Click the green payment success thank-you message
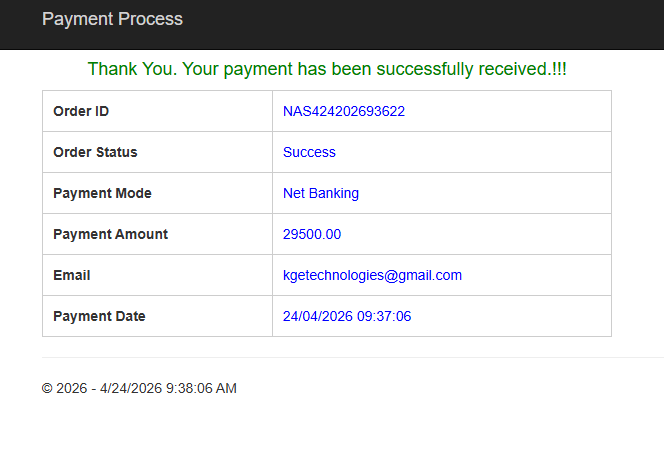 (327, 69)
